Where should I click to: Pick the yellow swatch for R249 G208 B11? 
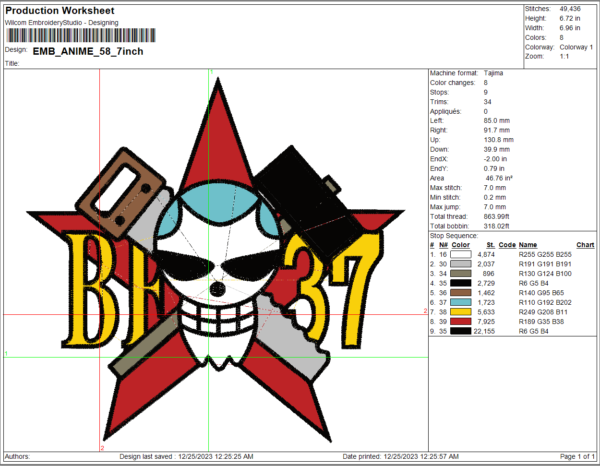coord(460,312)
